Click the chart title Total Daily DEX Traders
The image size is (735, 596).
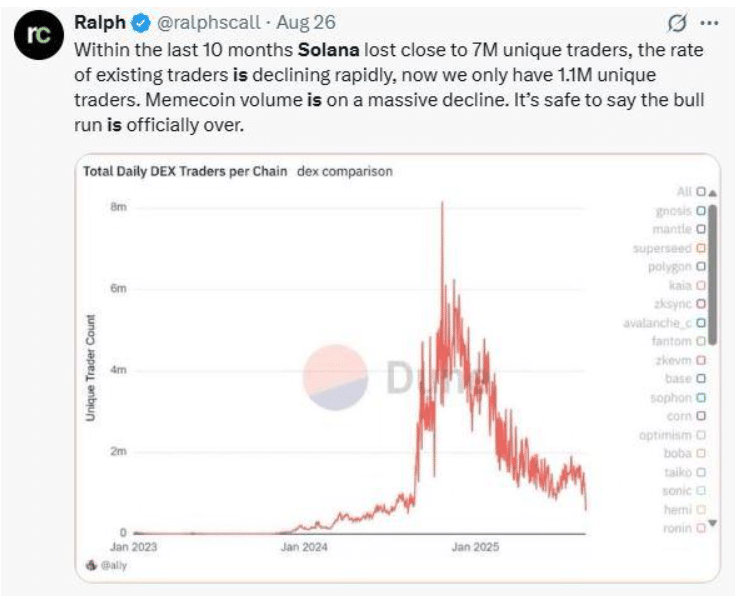tap(184, 171)
